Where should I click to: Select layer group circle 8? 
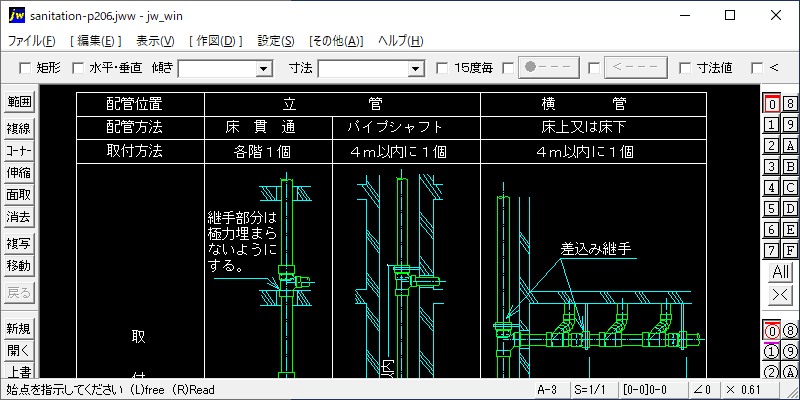coord(790,331)
